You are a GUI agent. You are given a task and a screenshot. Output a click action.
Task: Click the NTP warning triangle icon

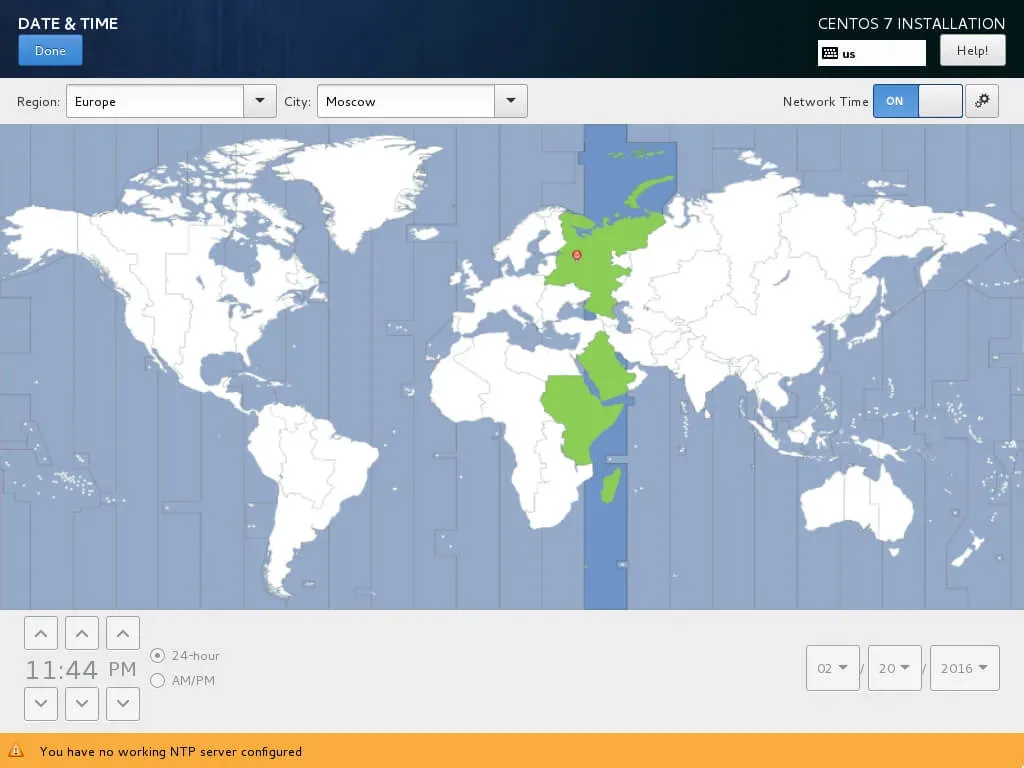[16, 751]
